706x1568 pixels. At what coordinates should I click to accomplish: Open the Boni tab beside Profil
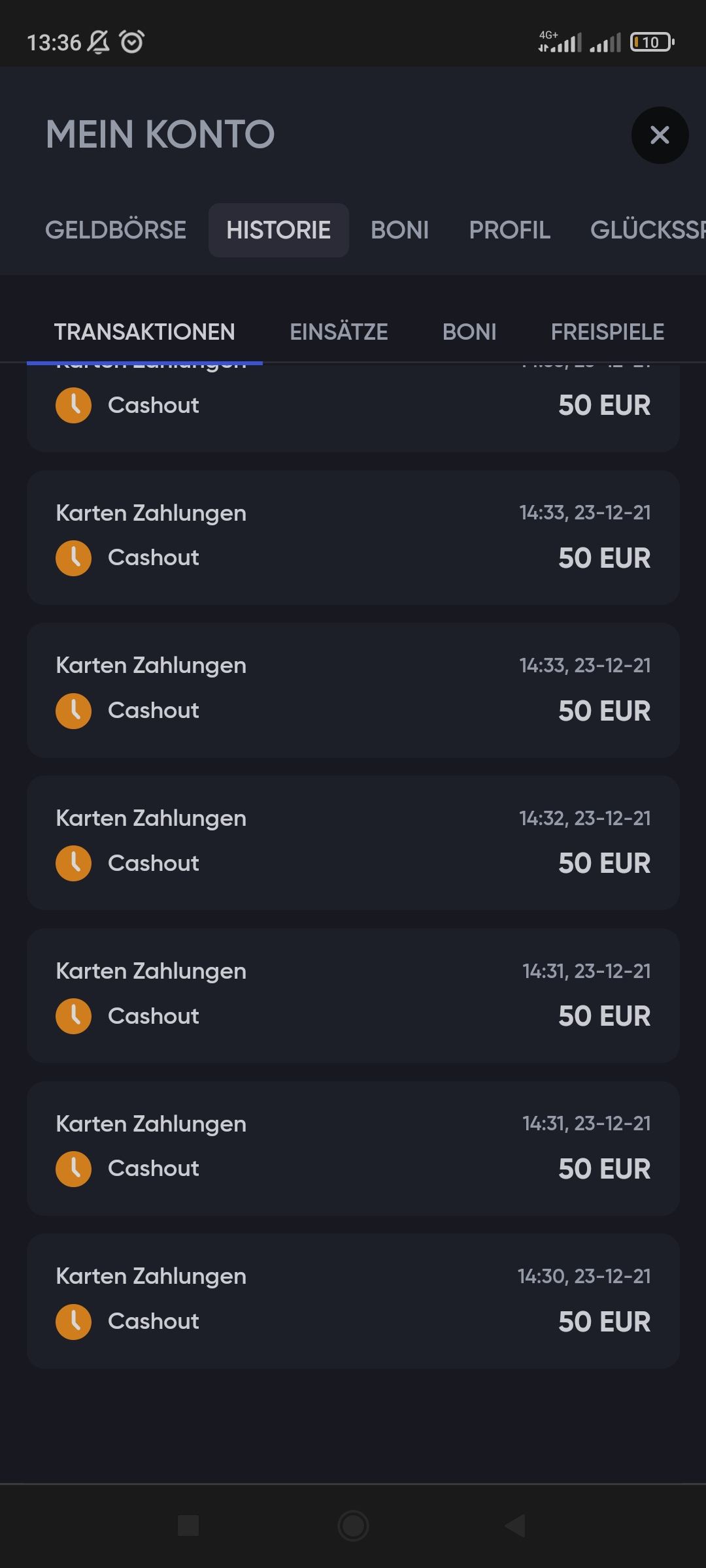(x=399, y=230)
